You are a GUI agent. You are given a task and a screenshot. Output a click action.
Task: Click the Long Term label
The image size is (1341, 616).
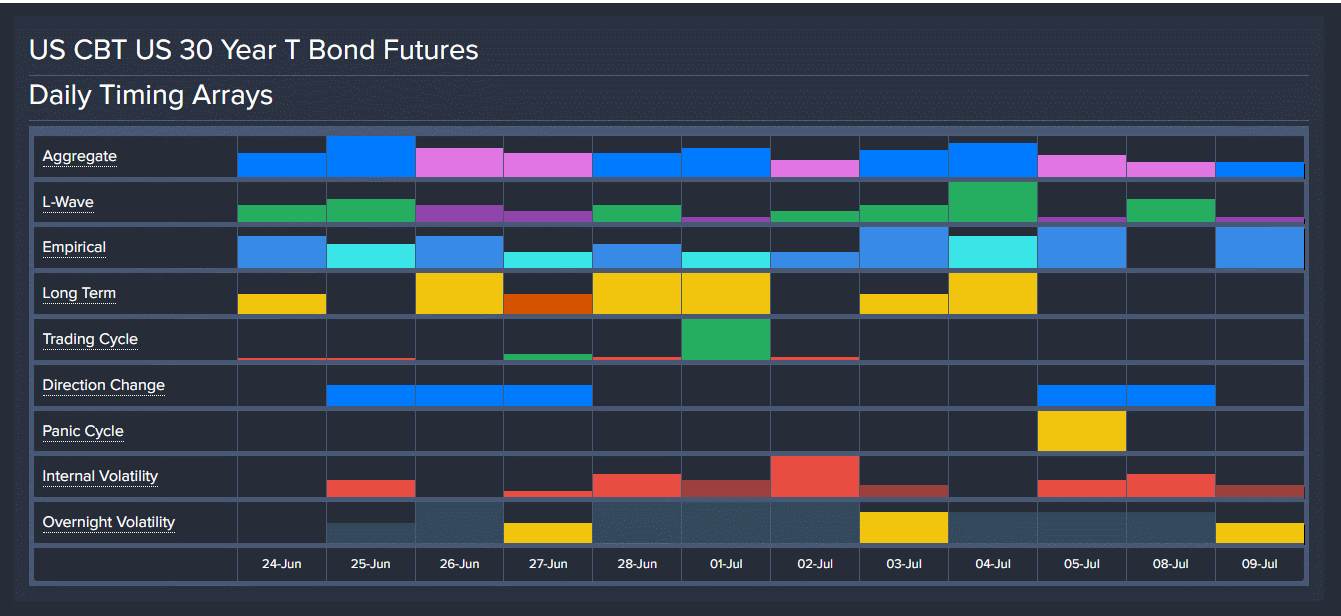(x=79, y=293)
